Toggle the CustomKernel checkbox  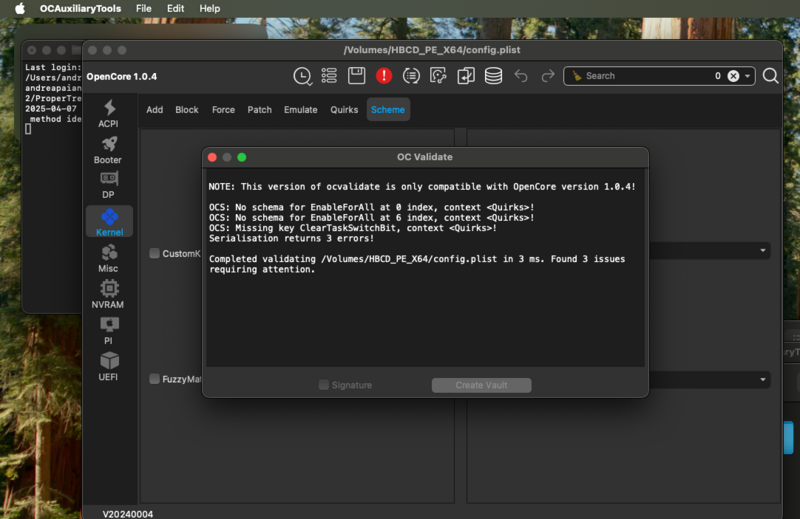pos(154,254)
